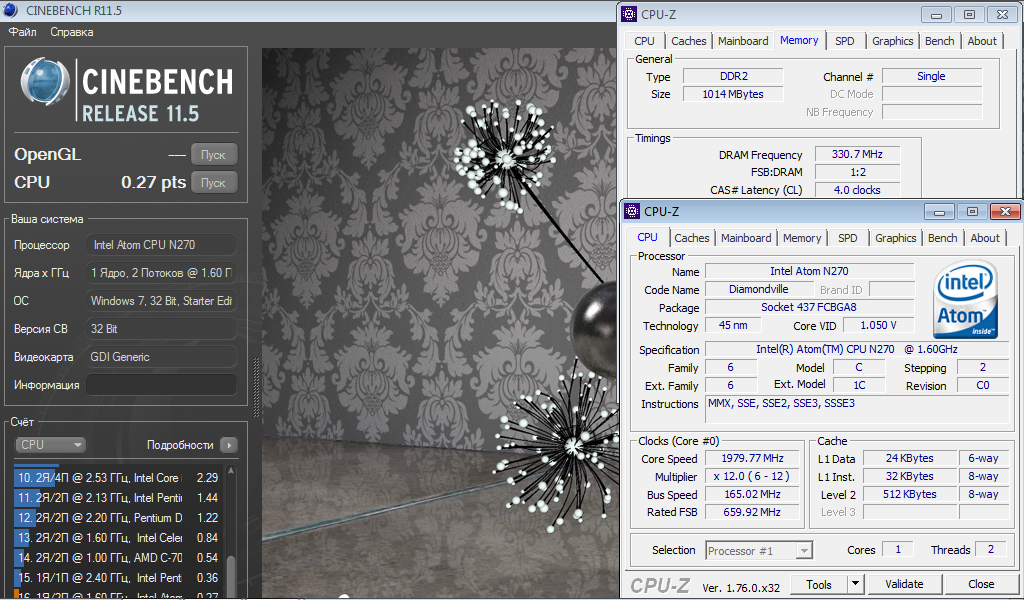Image resolution: width=1024 pixels, height=600 pixels.
Task: Click back CPU-Z window title icon
Action: [x=629, y=14]
